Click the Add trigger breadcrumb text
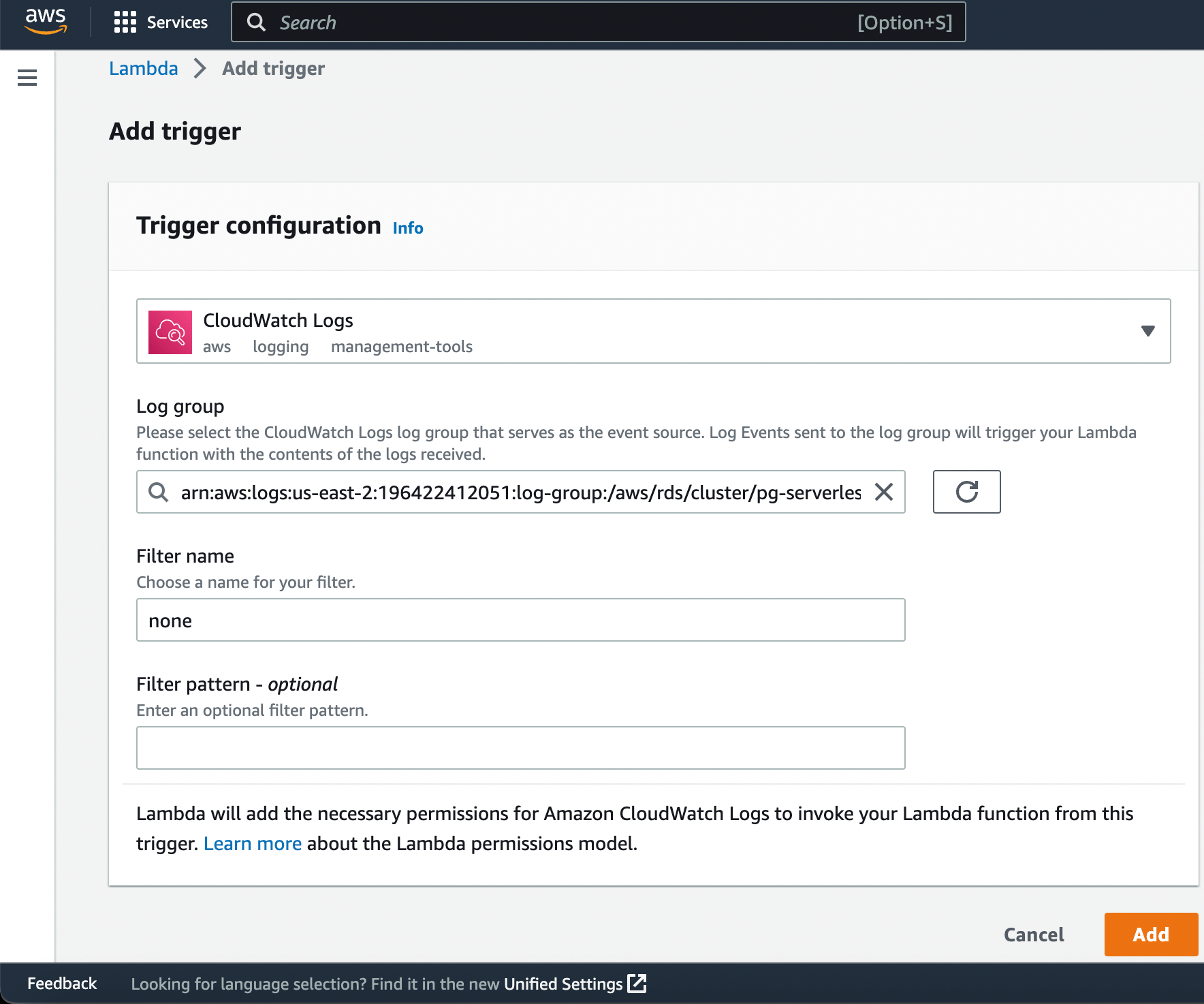This screenshot has height=1004, width=1204. click(x=273, y=69)
